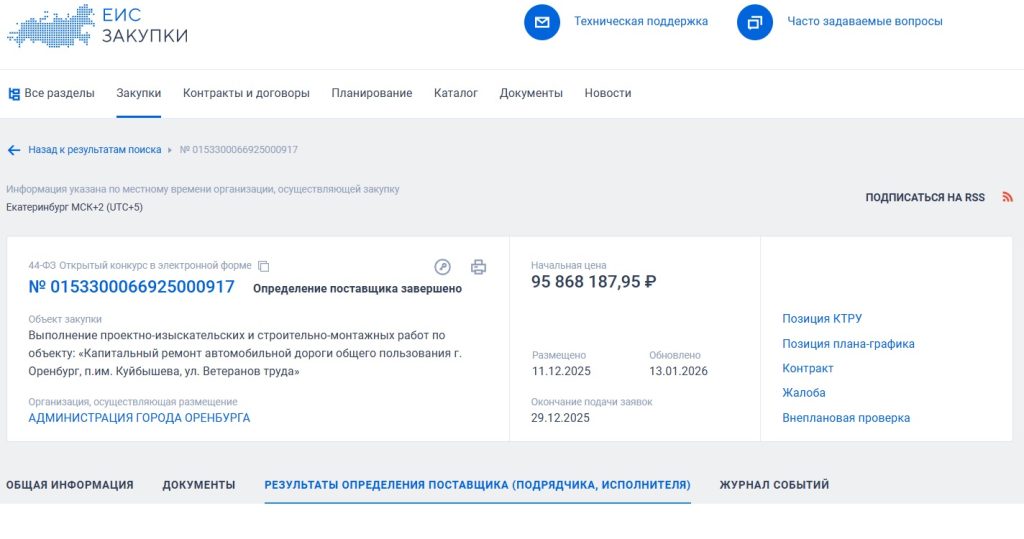Open 'Контракты и договоры' menu
The width and height of the screenshot is (1024, 539).
pyautogui.click(x=246, y=93)
